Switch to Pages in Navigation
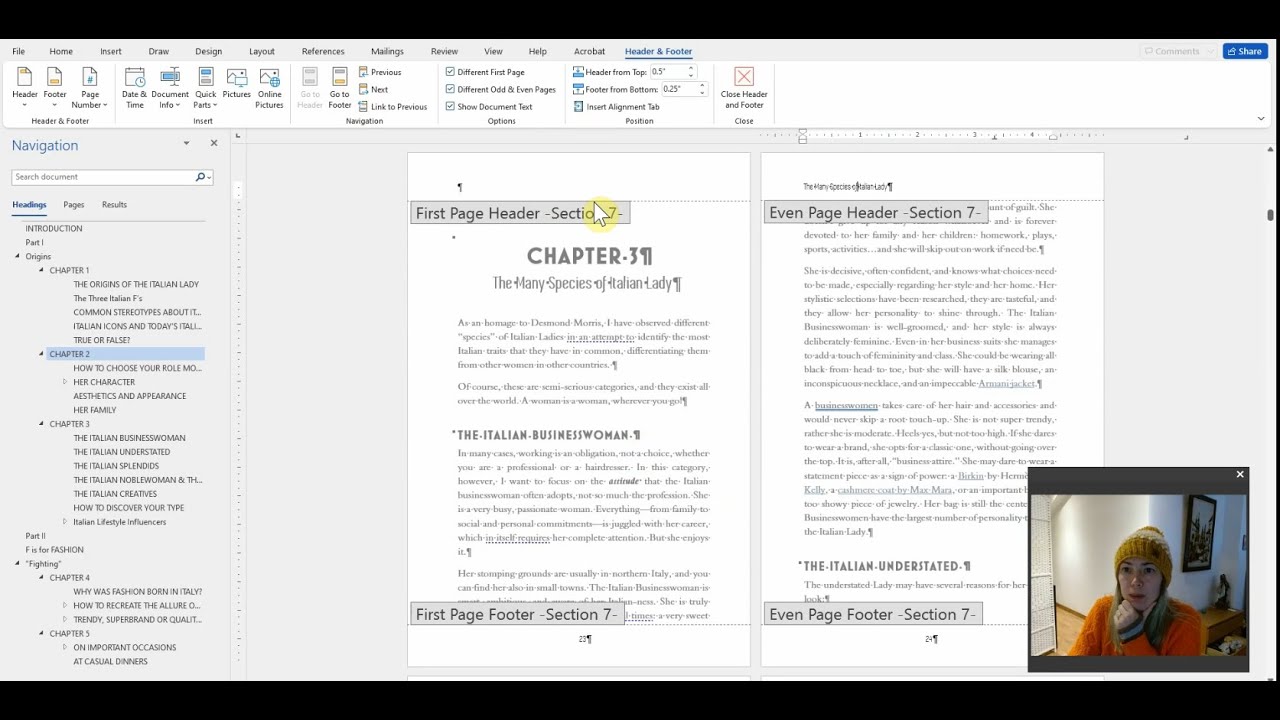Screen dimensions: 1280x720 pos(74,205)
